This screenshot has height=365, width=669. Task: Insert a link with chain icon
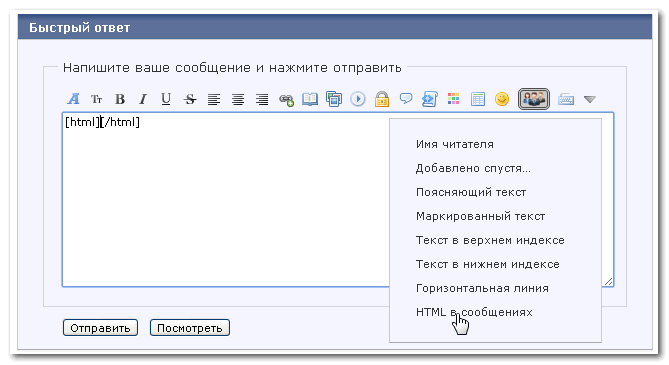286,100
